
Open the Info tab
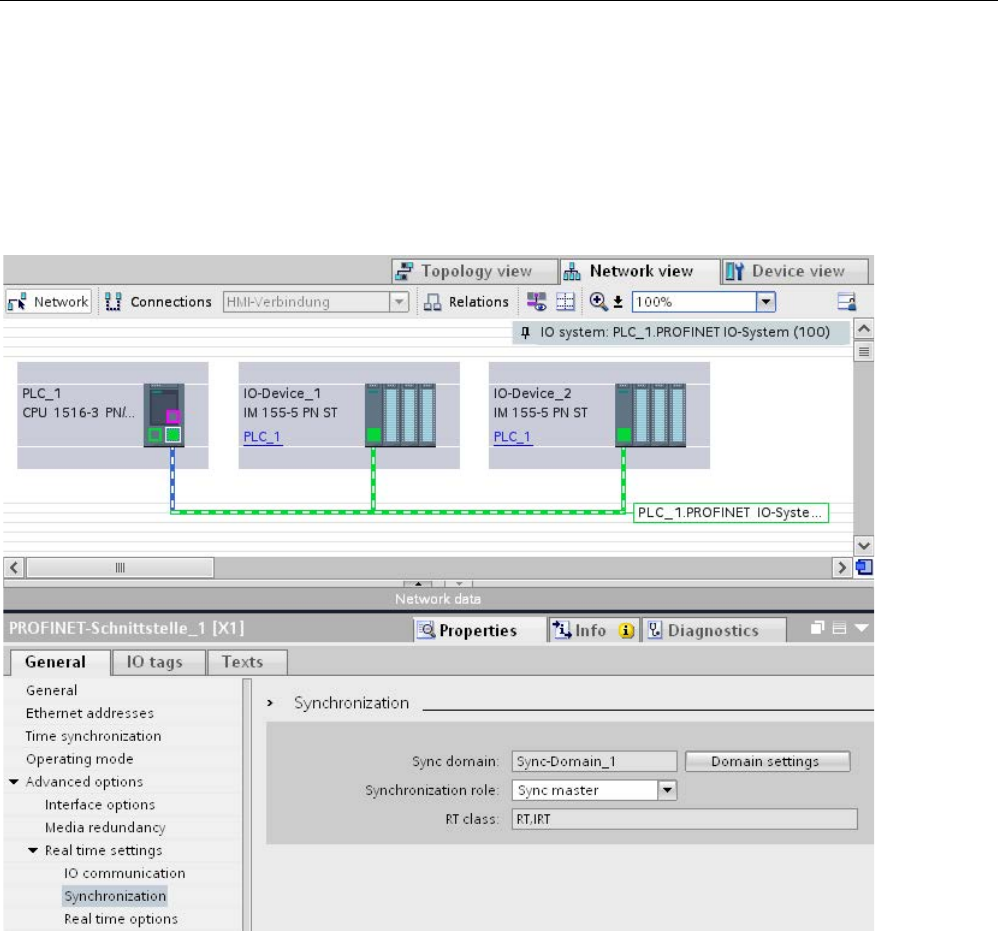[x=594, y=631]
